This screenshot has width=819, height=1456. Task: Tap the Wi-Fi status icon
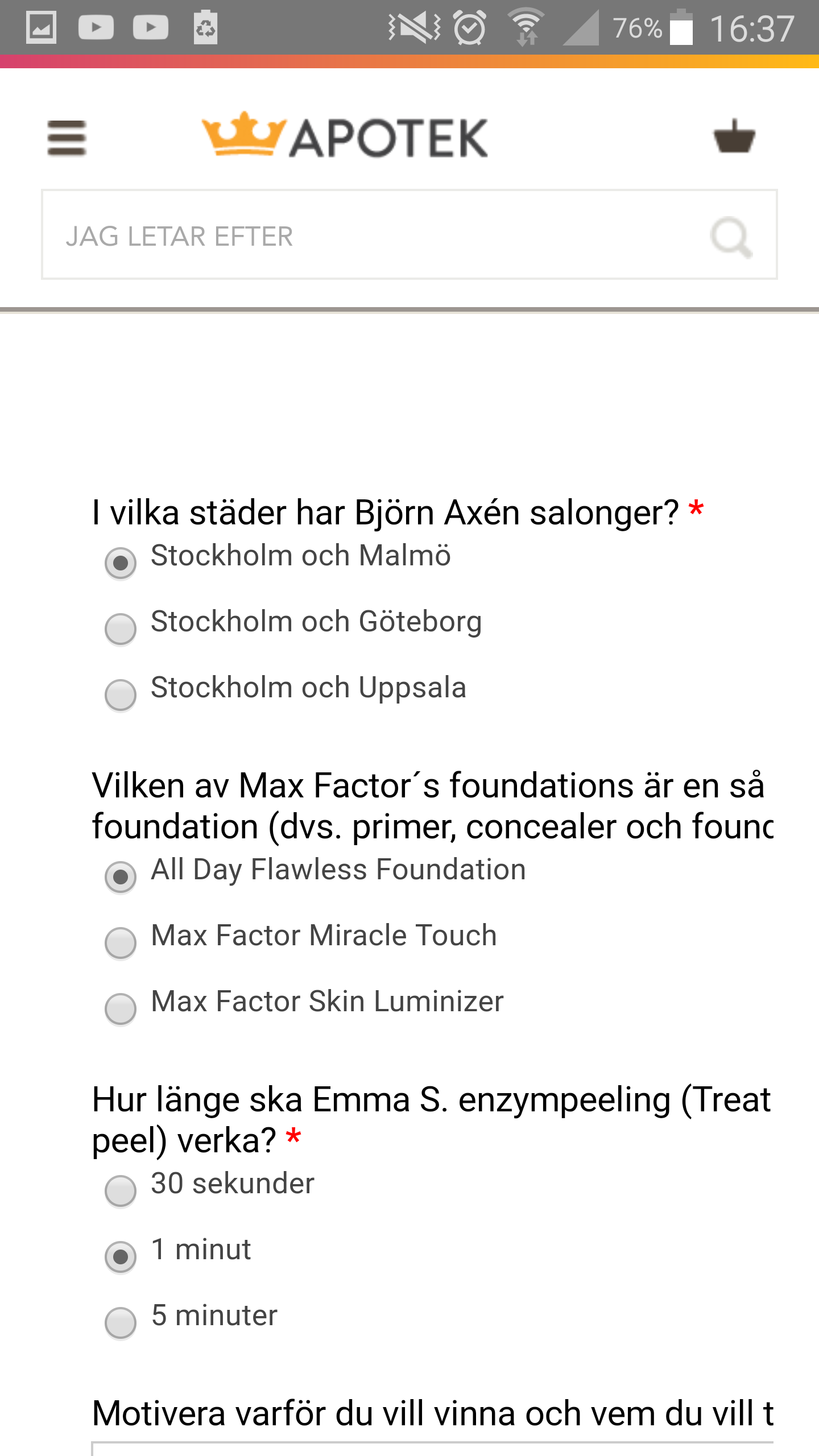pyautogui.click(x=526, y=27)
